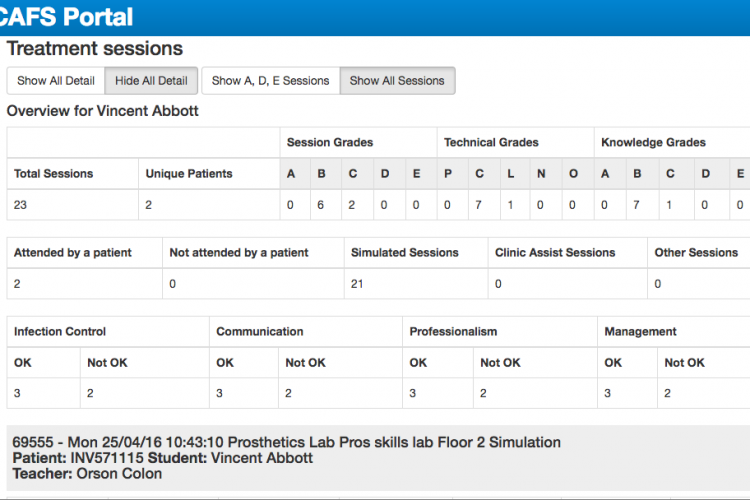Image resolution: width=750 pixels, height=500 pixels.
Task: Select Show All Sessions button
Action: tap(397, 81)
